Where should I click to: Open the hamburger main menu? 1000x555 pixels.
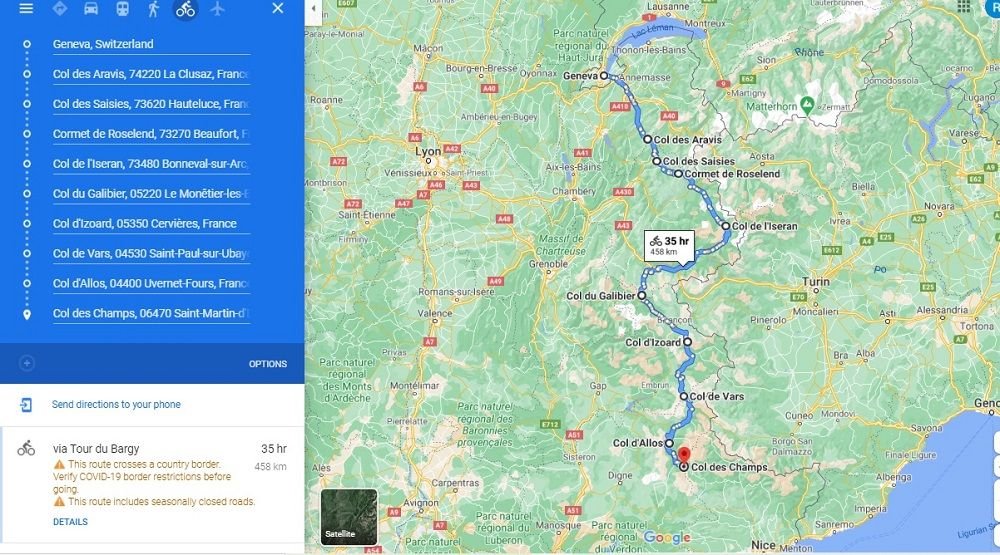pyautogui.click(x=26, y=9)
